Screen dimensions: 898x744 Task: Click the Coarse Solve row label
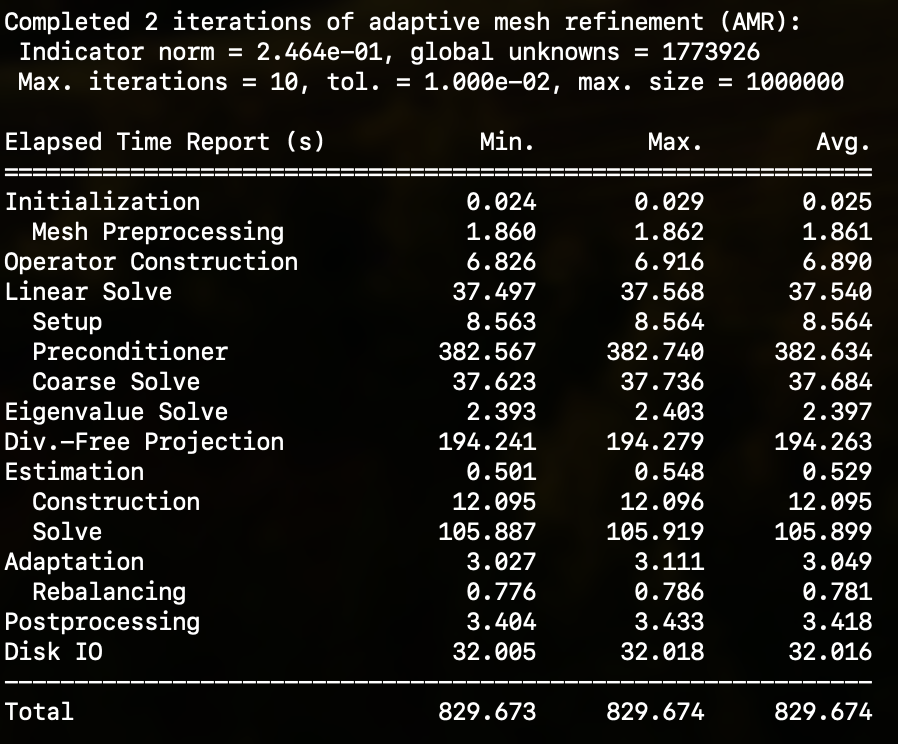coord(116,381)
